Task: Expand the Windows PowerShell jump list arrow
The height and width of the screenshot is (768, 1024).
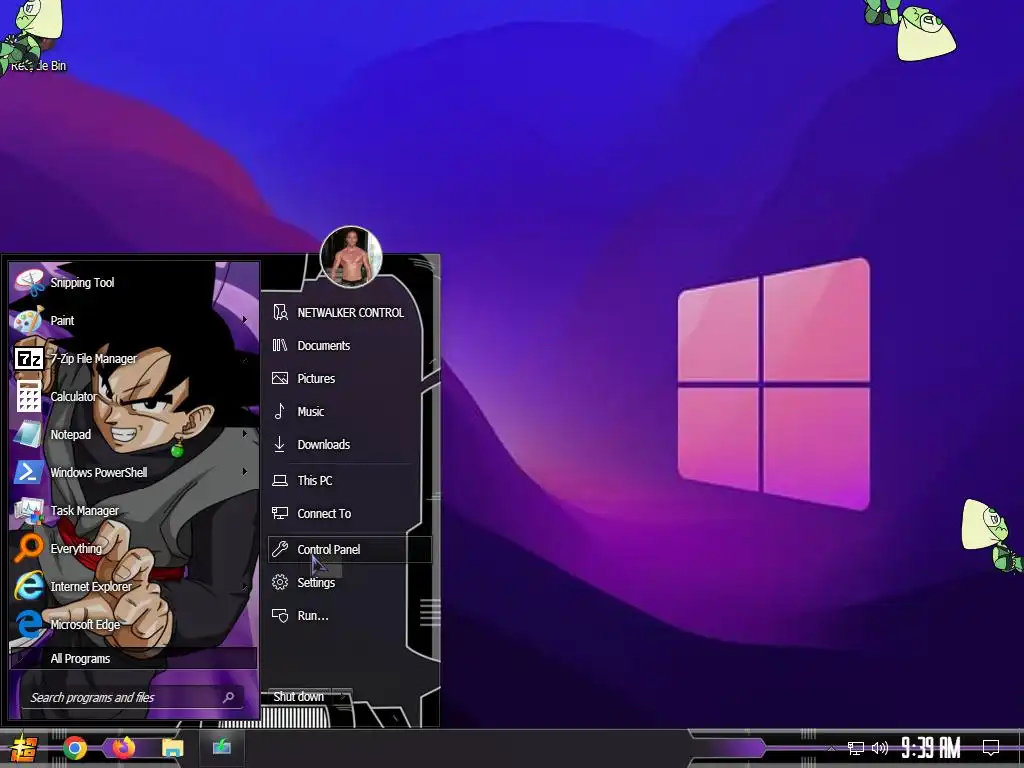Action: (245, 472)
